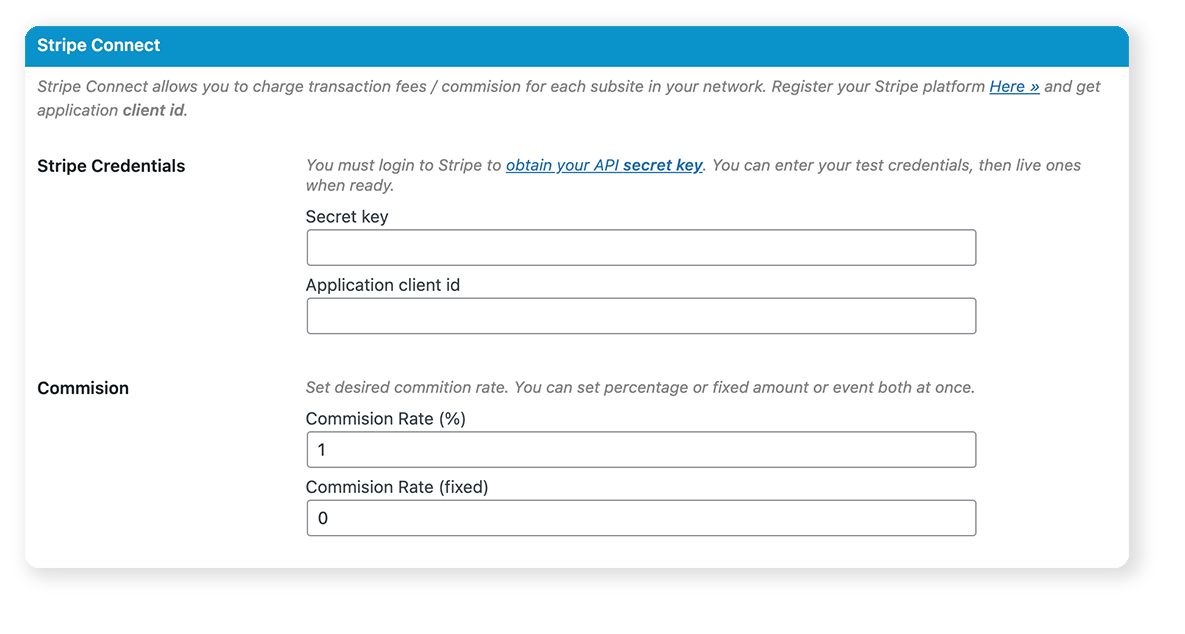Click the Commision Rate (%) input box
This screenshot has height=634, width=1185.
click(x=640, y=450)
